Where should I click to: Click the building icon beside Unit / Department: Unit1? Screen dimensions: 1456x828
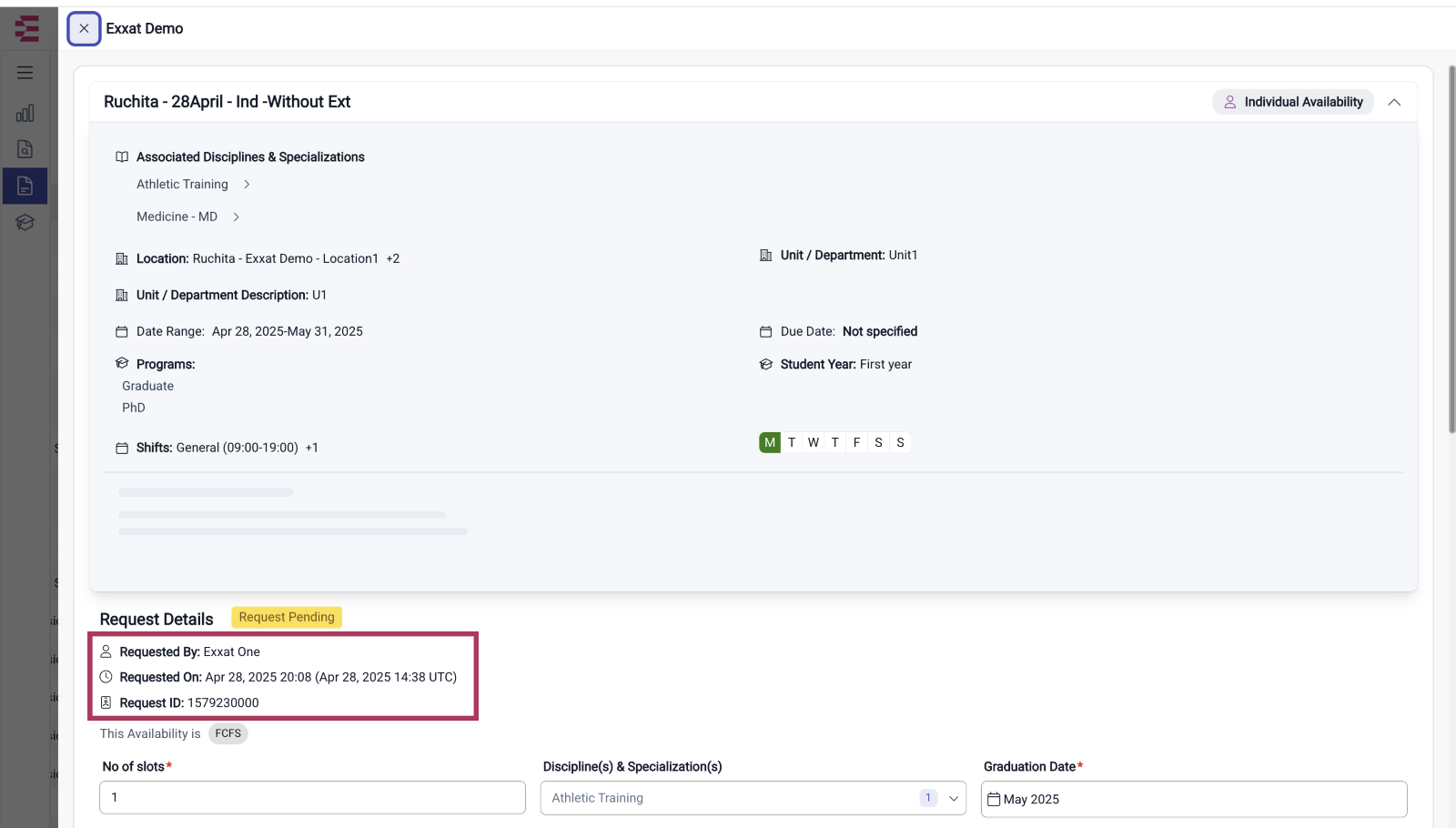[766, 256]
